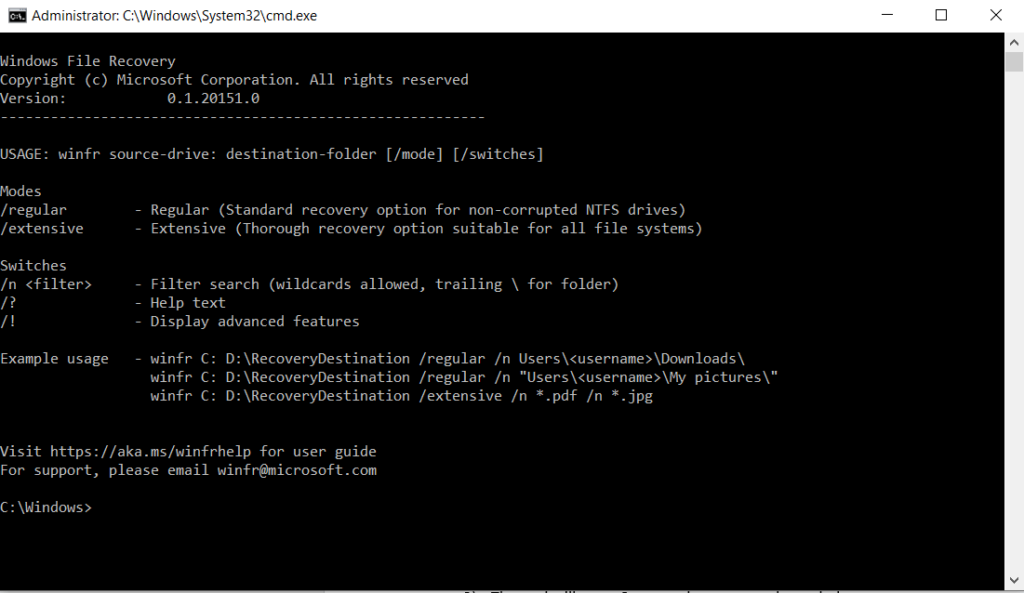Click the USAGE syntax line
The image size is (1024, 593).
[270, 153]
